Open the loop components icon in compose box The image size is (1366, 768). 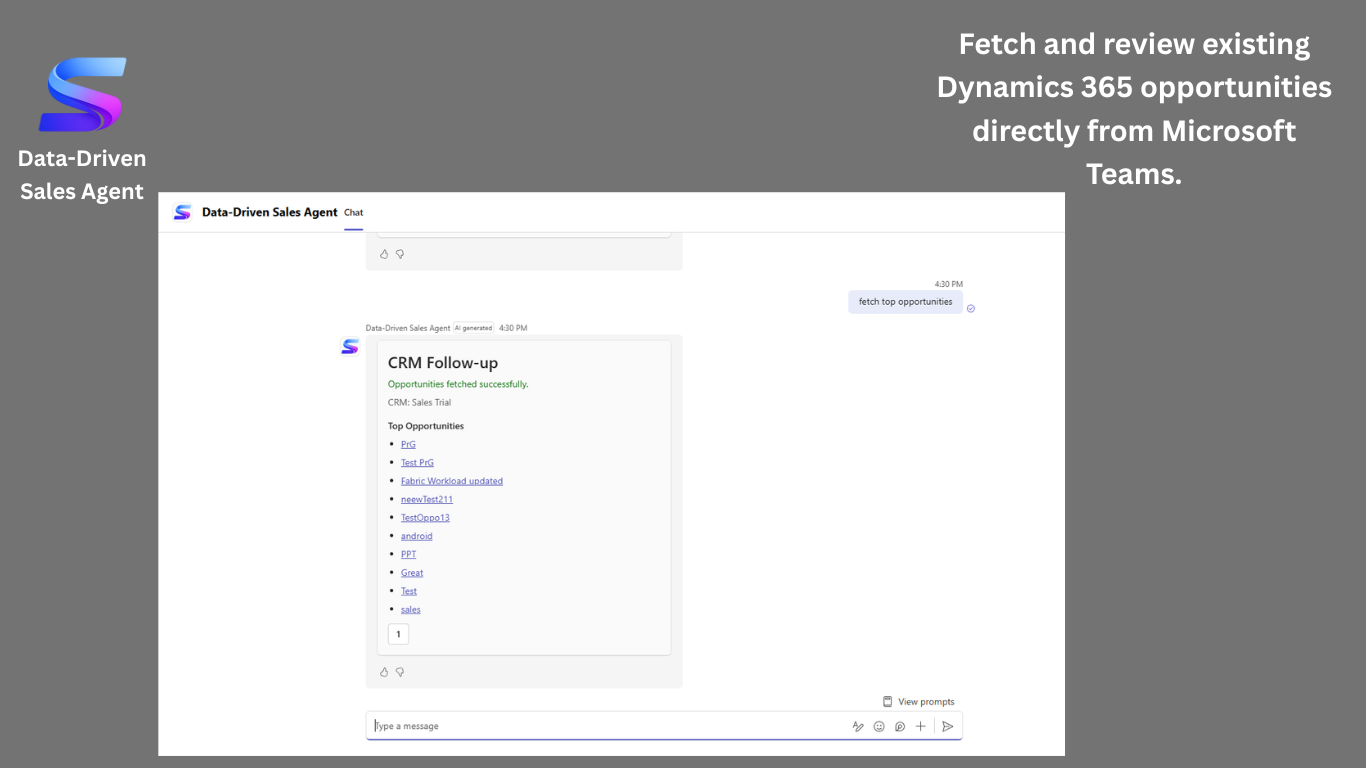(900, 726)
